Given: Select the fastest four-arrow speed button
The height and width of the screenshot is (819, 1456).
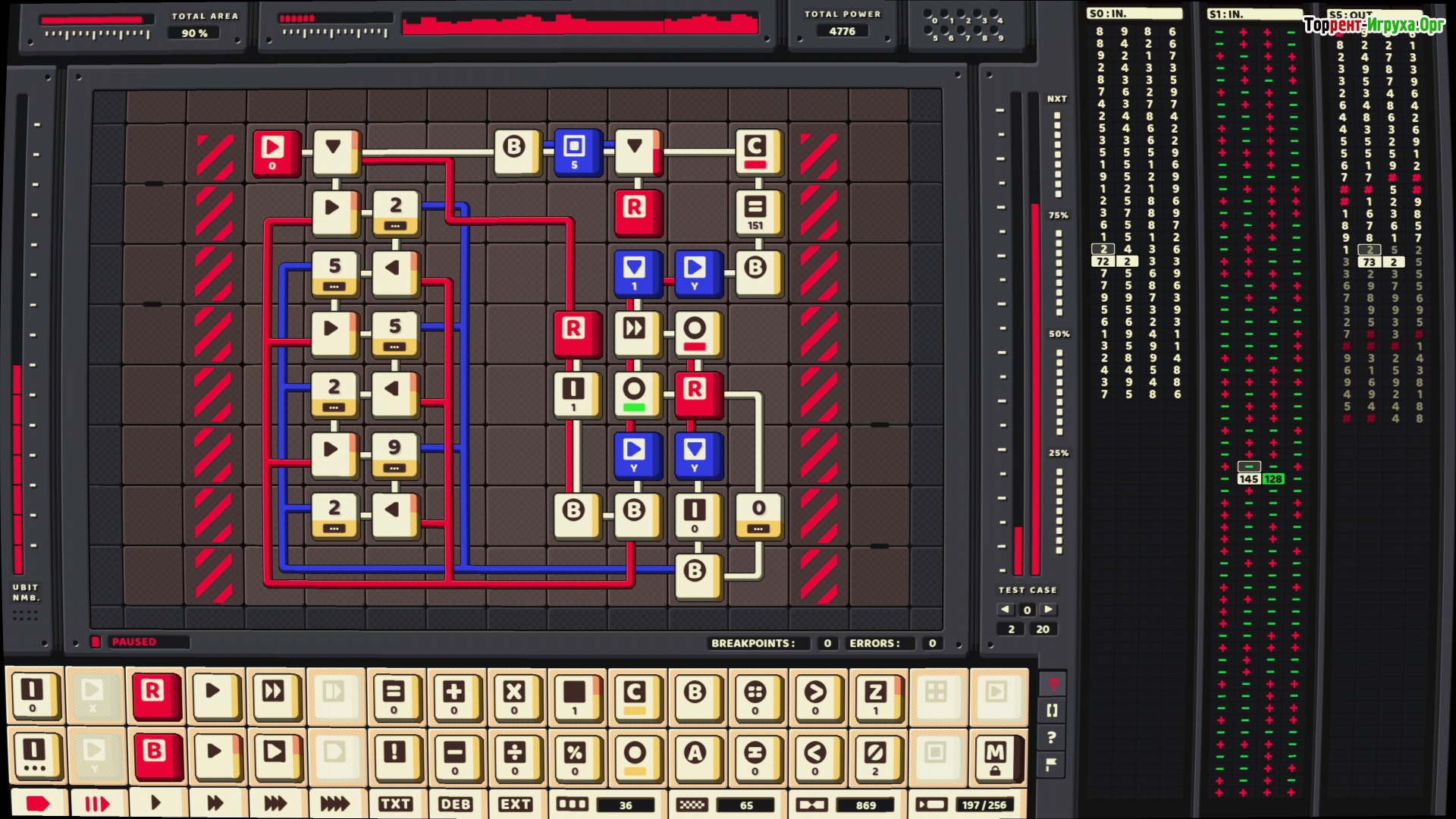Looking at the screenshot, I should tap(335, 803).
